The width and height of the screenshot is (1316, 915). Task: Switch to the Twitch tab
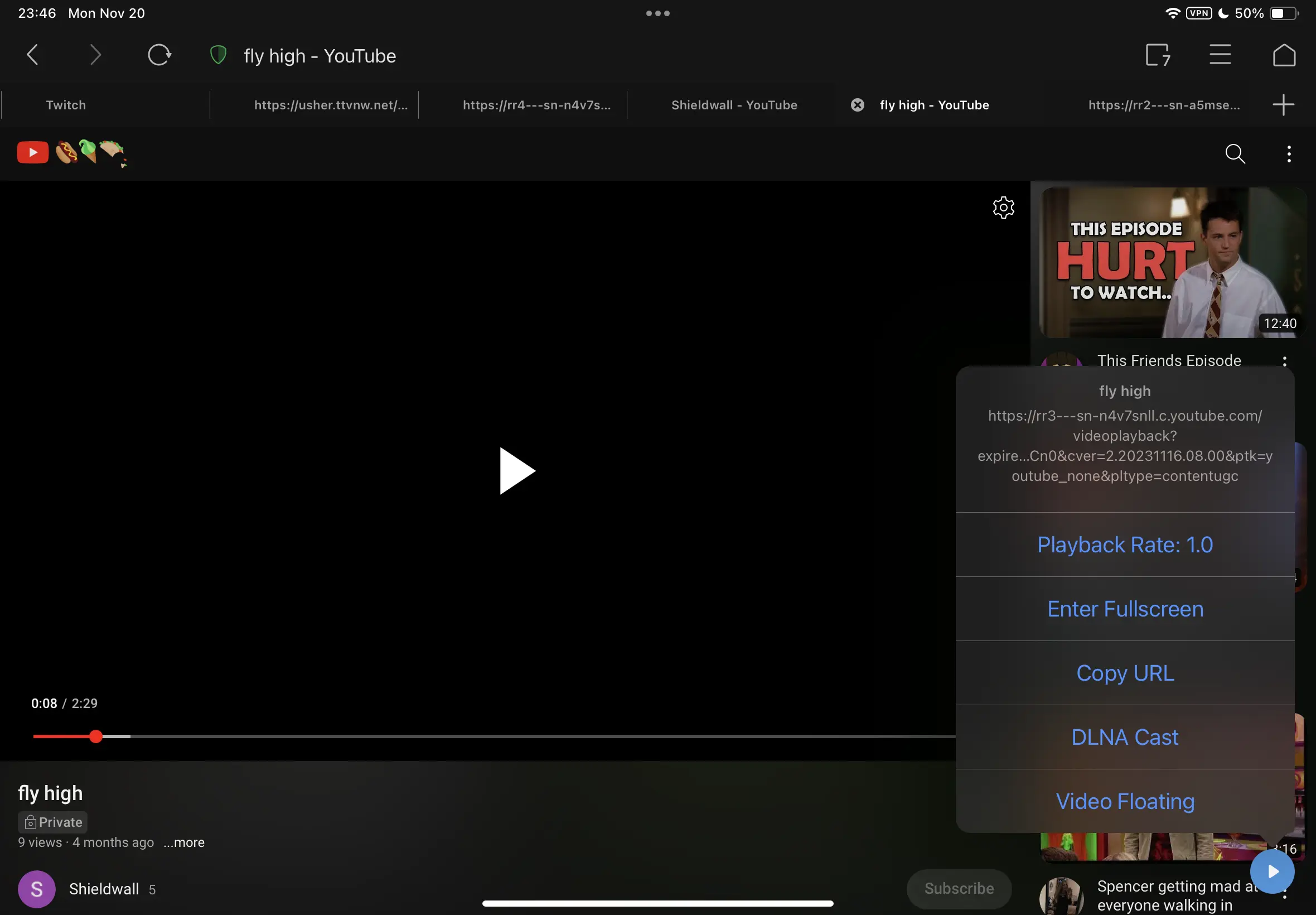point(65,104)
